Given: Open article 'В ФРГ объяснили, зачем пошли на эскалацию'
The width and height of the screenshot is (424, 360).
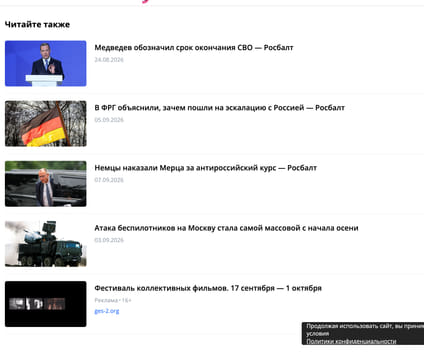Looking at the screenshot, I should 219,108.
